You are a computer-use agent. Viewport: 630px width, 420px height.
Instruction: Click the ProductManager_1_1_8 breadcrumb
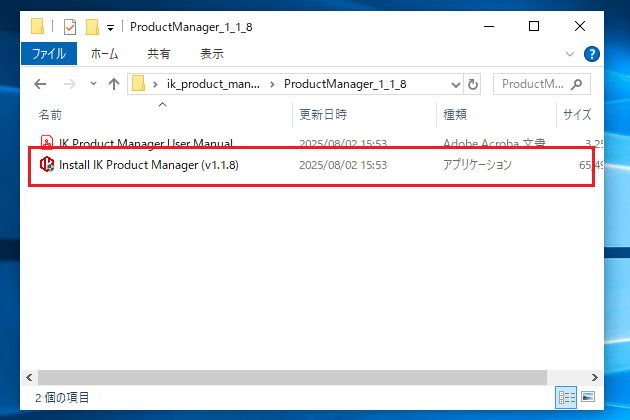[x=345, y=84]
